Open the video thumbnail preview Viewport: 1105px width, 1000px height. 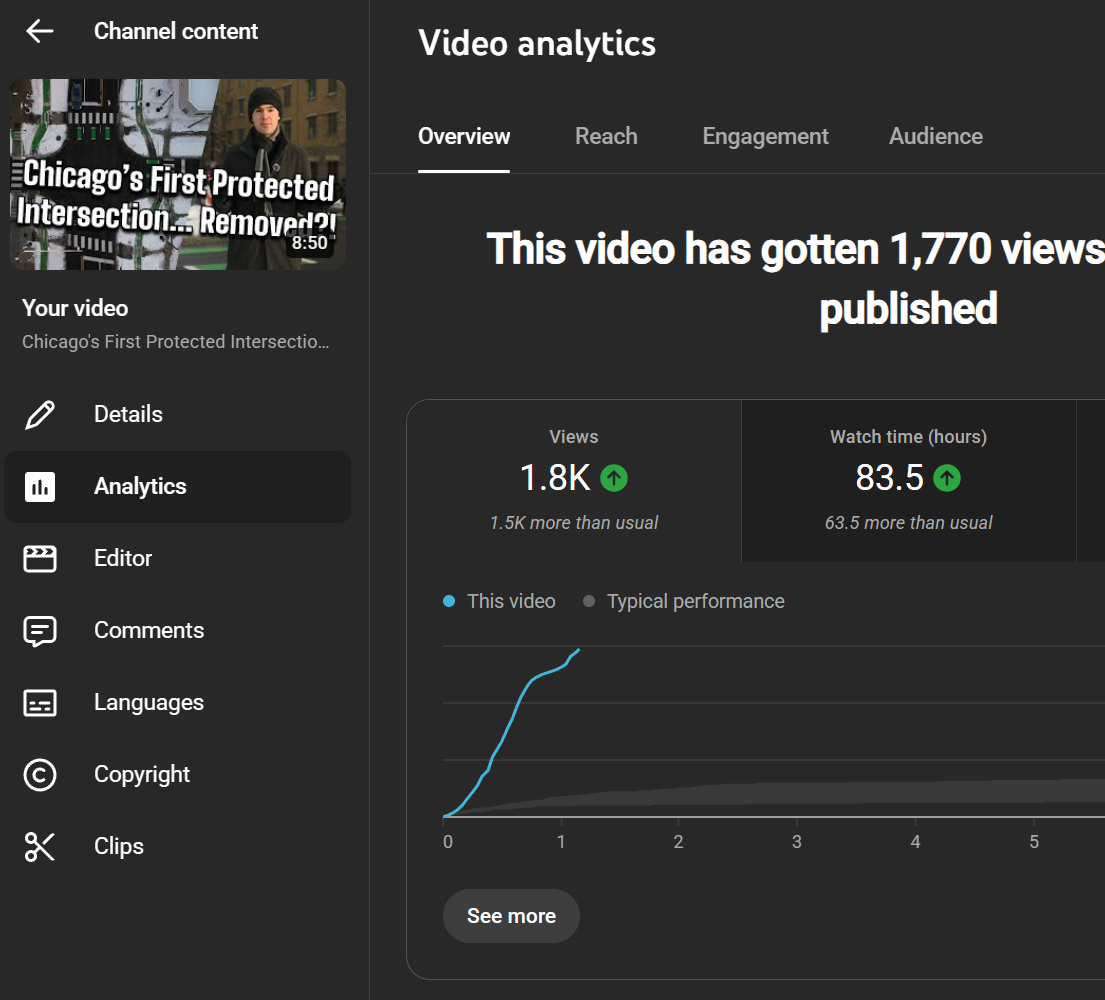pyautogui.click(x=178, y=175)
